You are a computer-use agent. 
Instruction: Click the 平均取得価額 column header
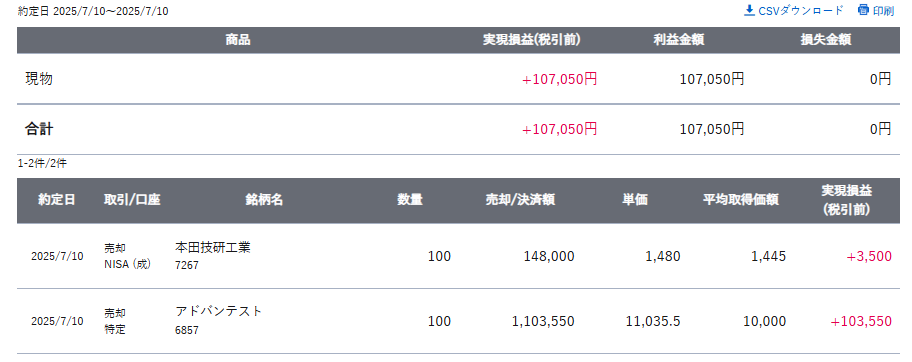(740, 200)
